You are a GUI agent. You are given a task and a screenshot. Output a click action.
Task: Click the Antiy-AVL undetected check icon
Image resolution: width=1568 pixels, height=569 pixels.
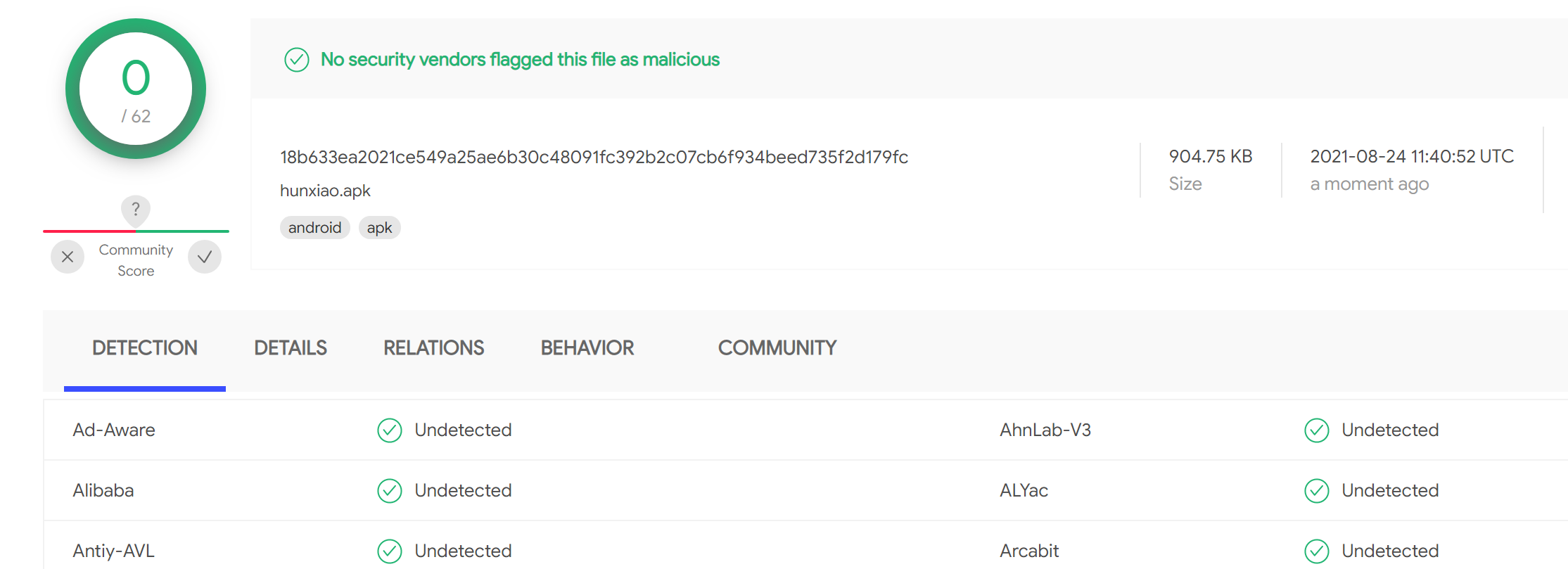pos(390,551)
